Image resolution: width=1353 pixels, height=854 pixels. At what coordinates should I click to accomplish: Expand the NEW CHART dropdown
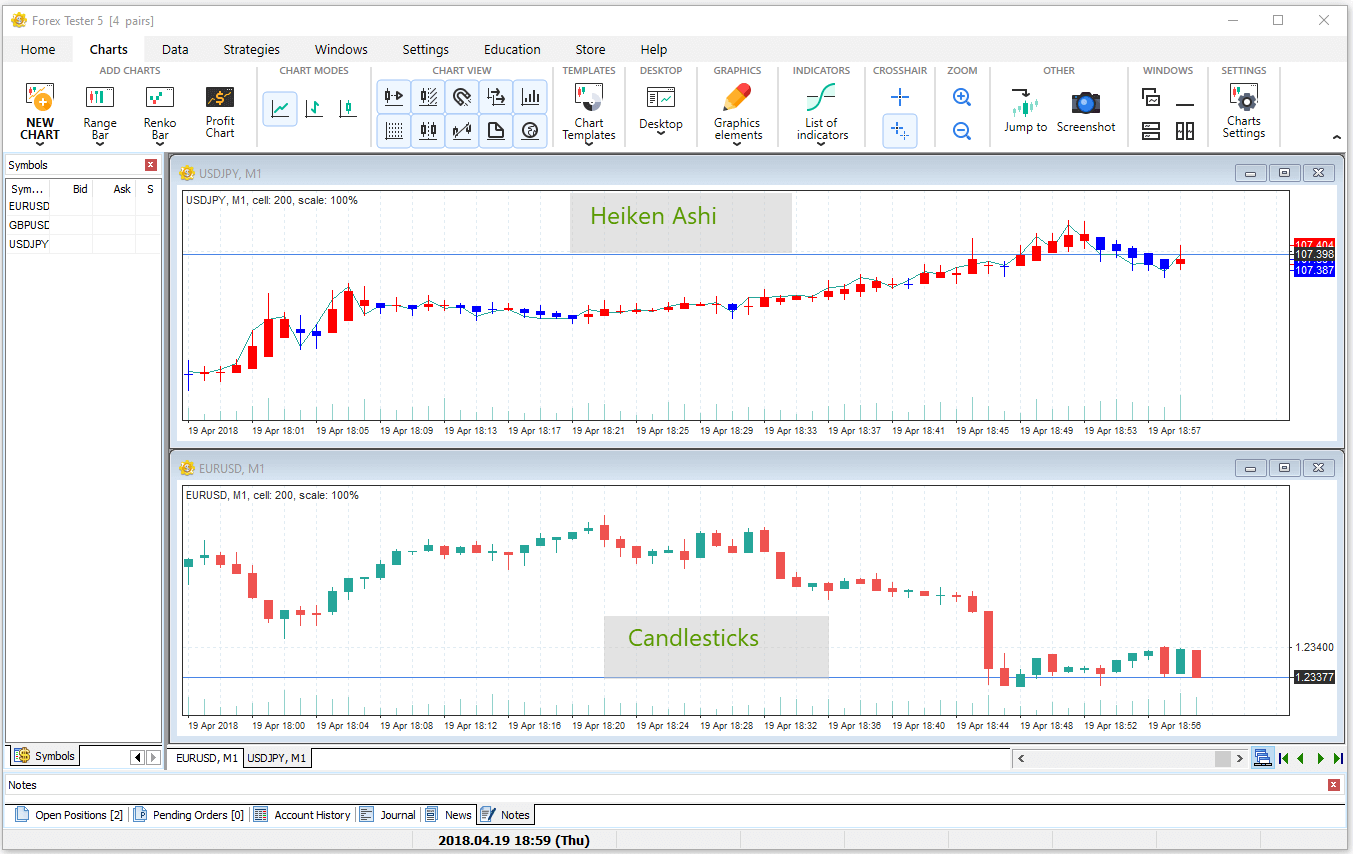click(40, 145)
